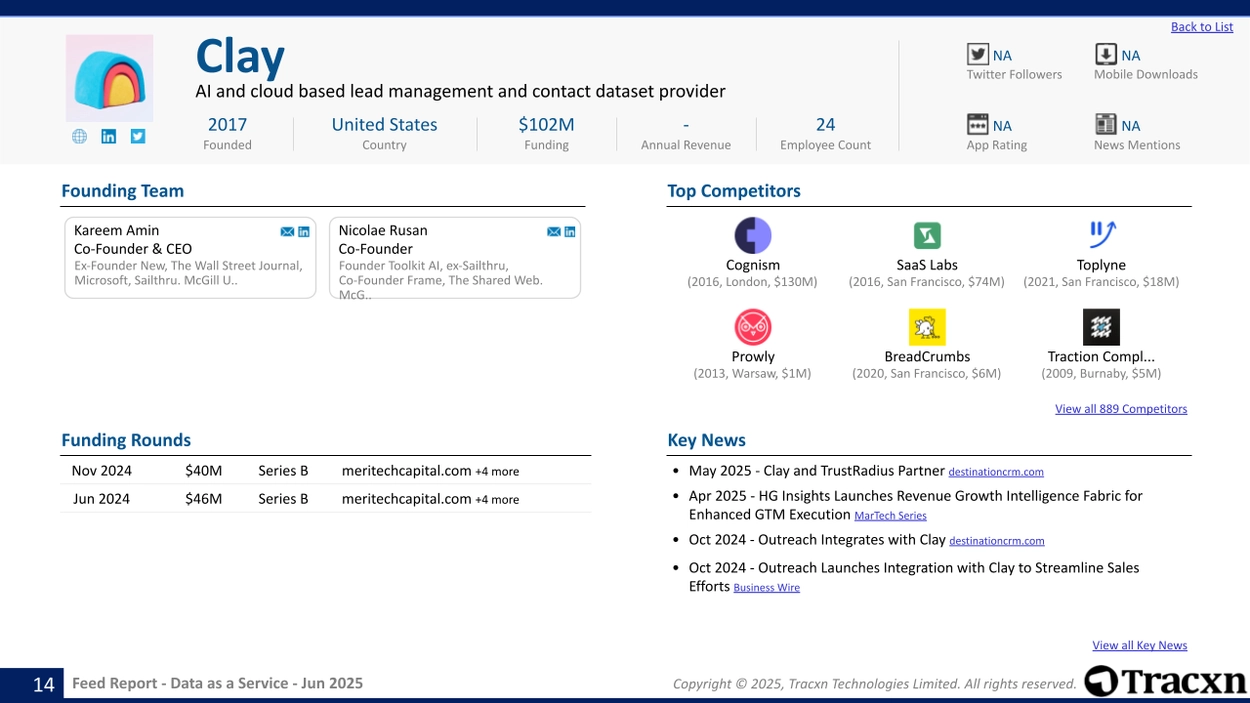
Task: Click the Clay rainbow logo image
Action: (x=110, y=79)
